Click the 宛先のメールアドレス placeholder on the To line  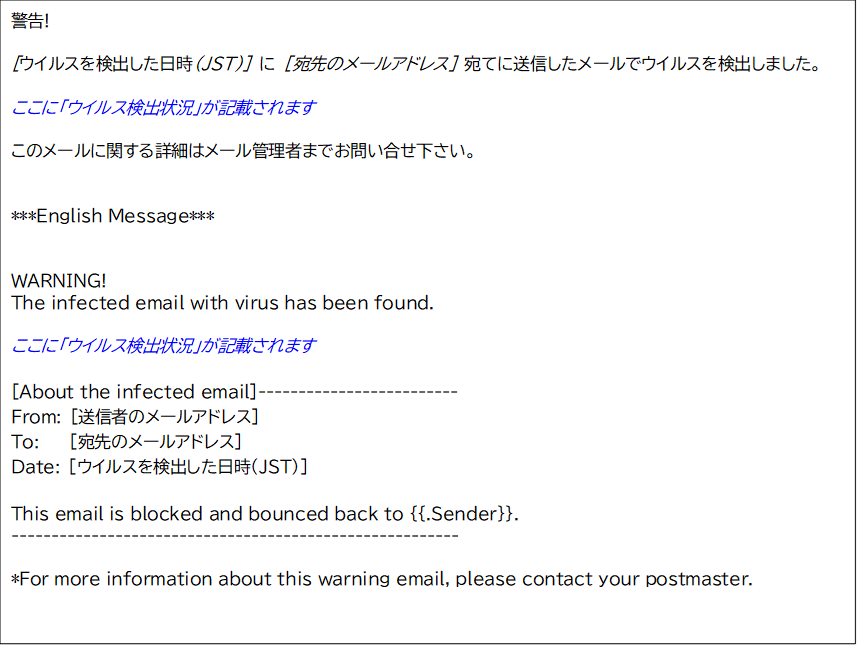click(156, 441)
